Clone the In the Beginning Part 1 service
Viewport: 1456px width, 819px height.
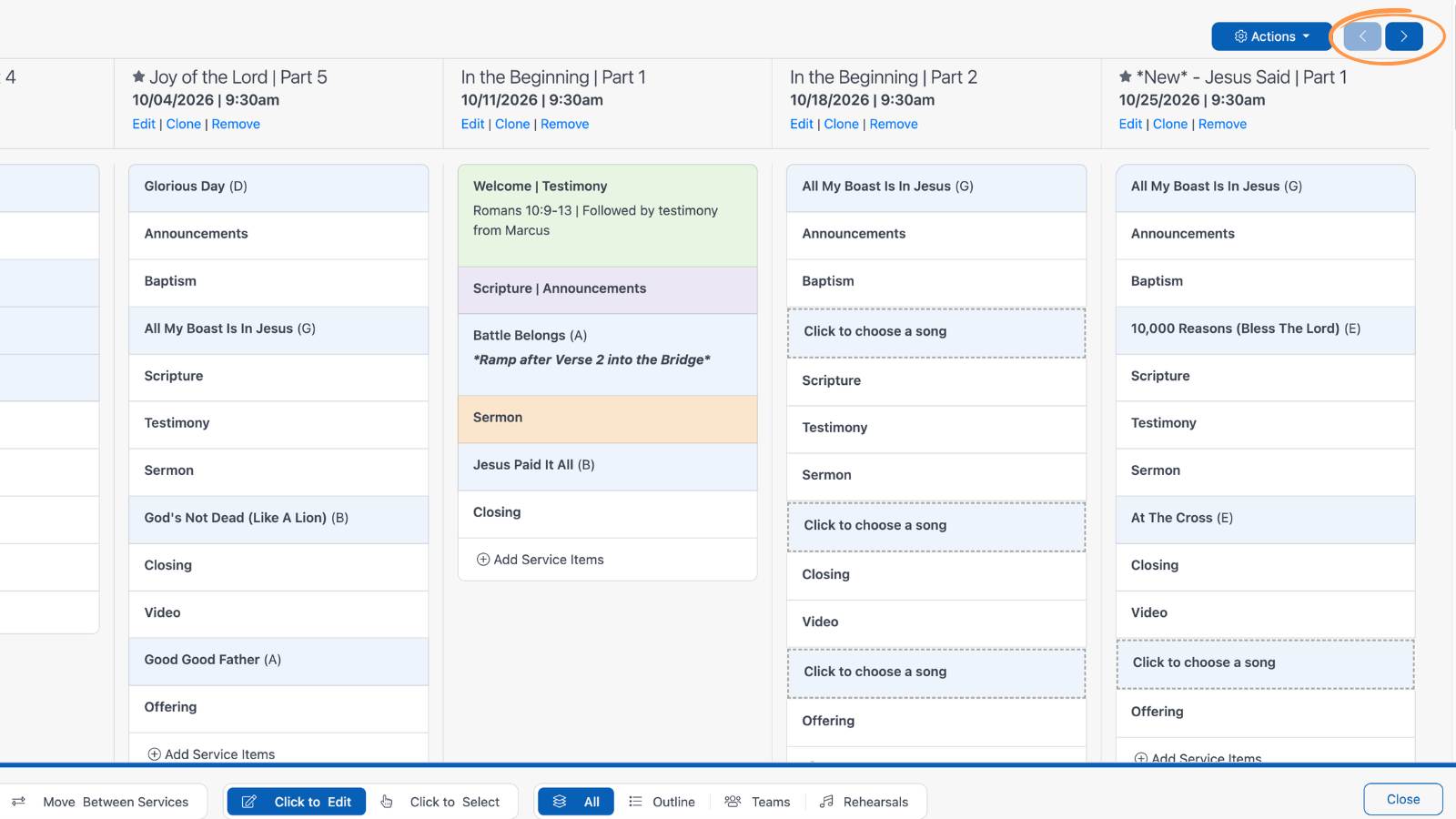[512, 124]
